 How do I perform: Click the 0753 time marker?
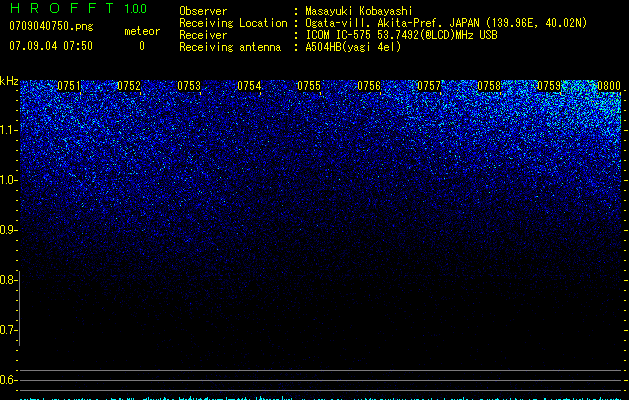point(189,86)
